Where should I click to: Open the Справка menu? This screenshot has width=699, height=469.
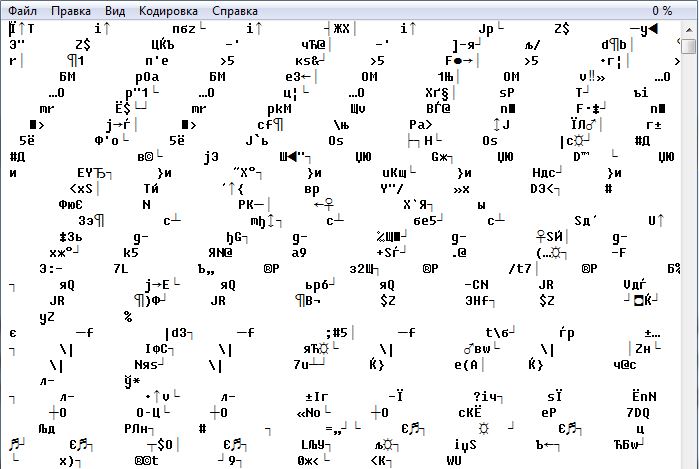click(234, 11)
